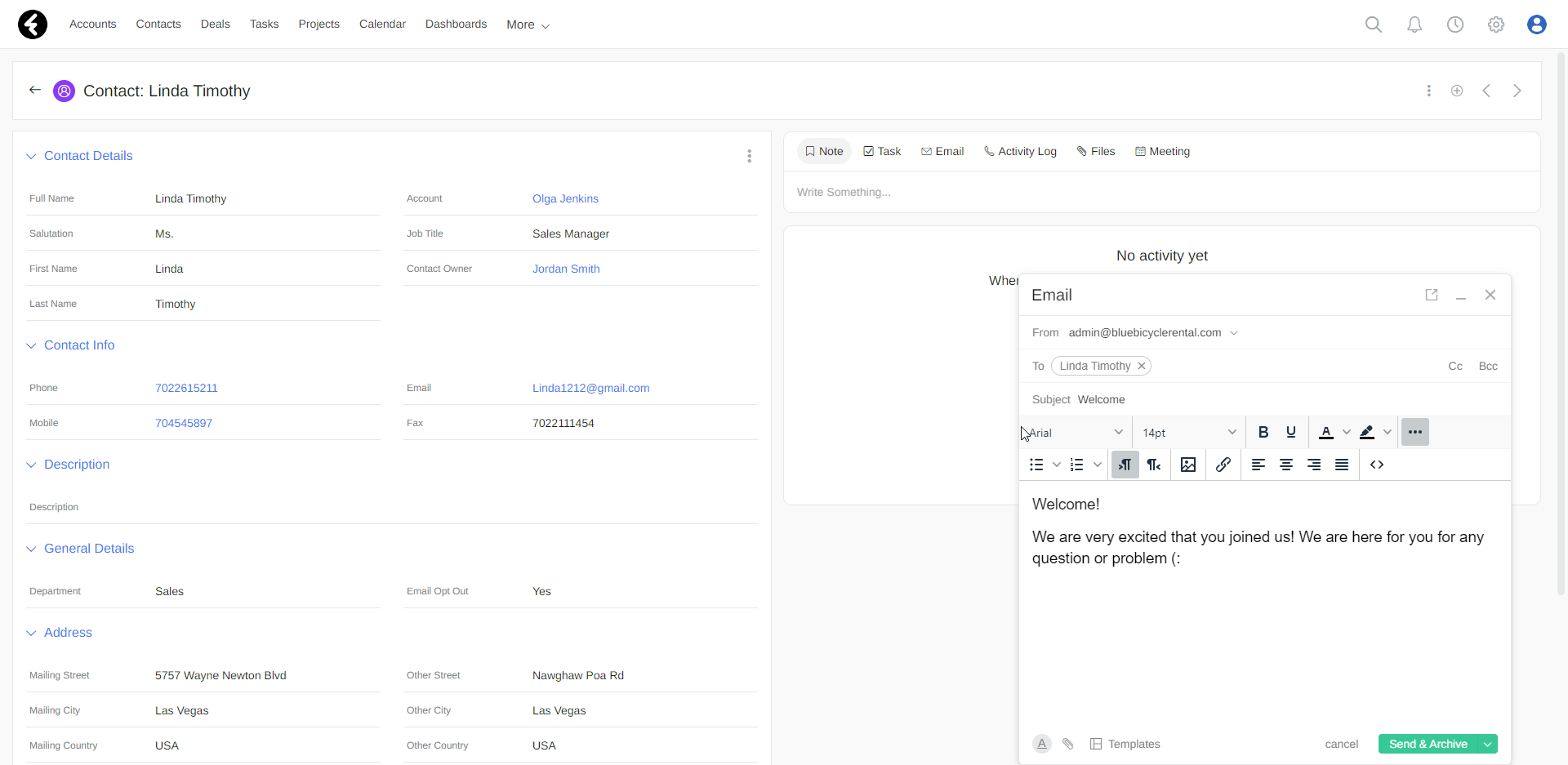Open the font size dropdown
1568x765 pixels.
(1188, 432)
